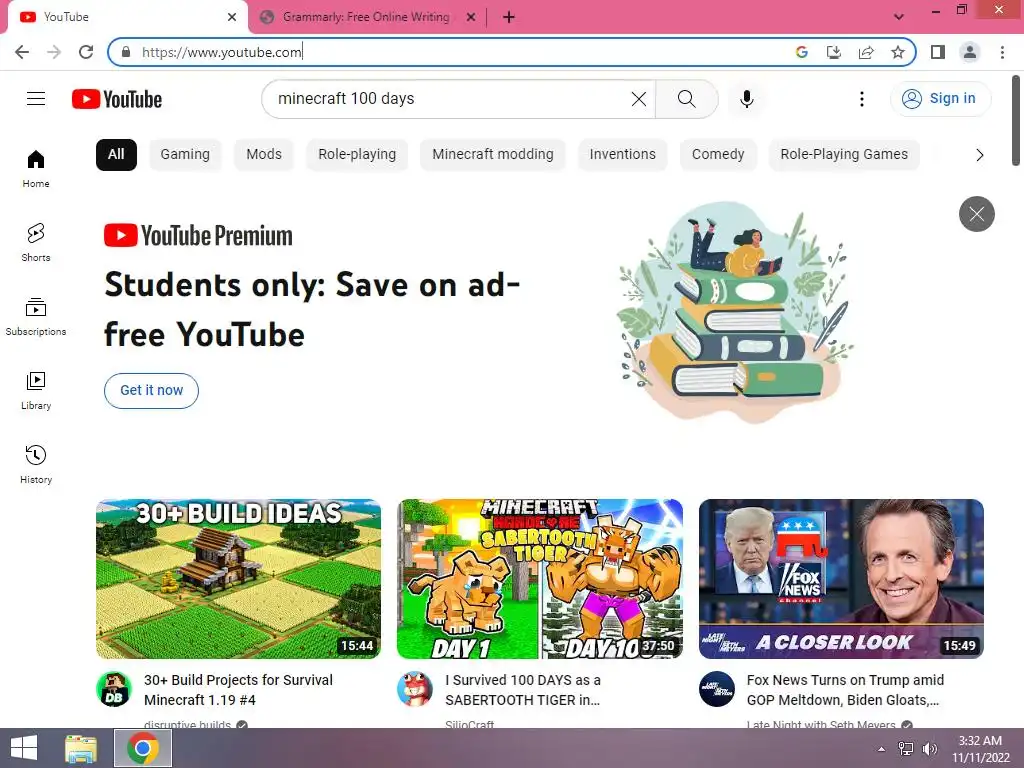Open Library in the sidebar
The width and height of the screenshot is (1024, 768).
36,391
